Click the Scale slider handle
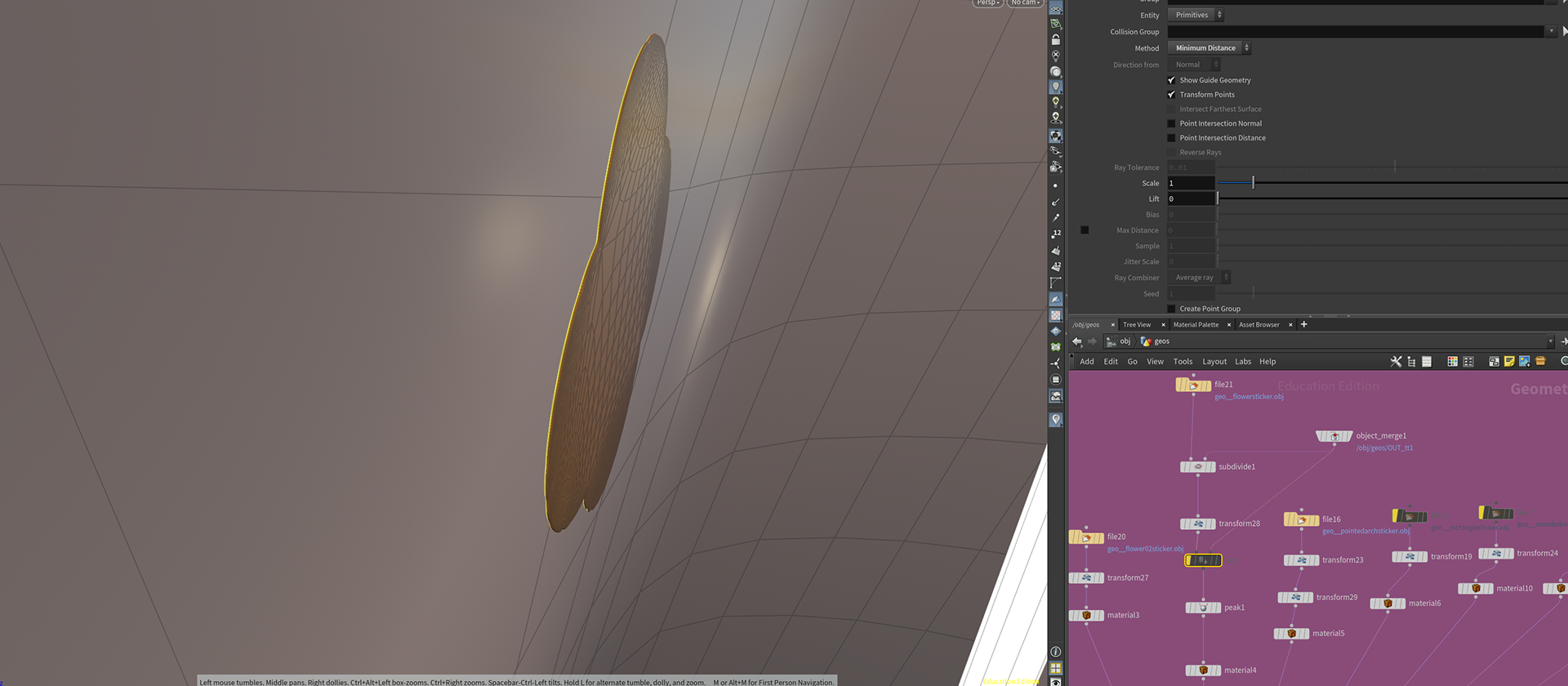 [1253, 183]
